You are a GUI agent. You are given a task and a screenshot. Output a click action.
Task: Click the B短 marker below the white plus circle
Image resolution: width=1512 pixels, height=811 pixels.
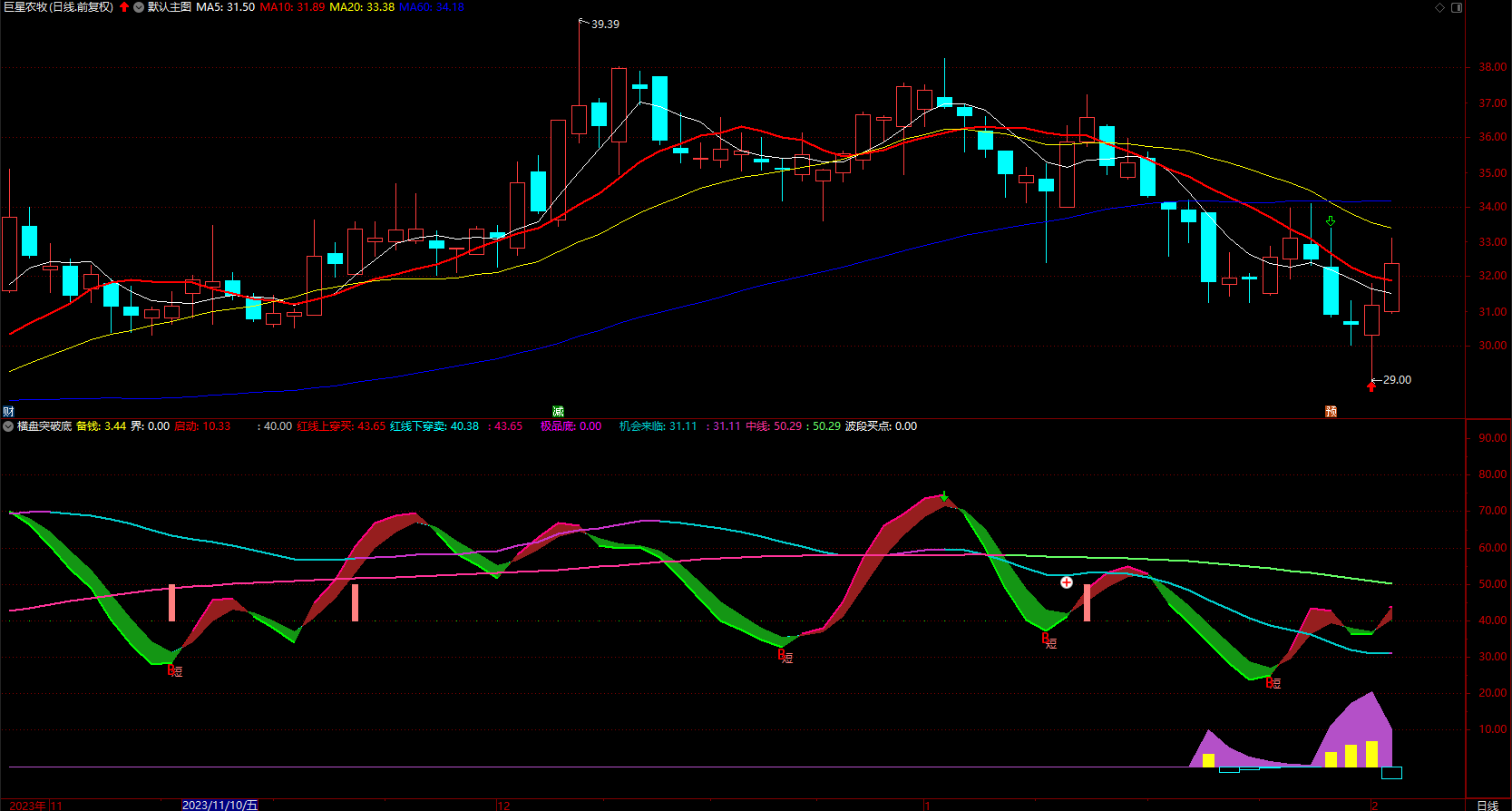pos(1049,641)
